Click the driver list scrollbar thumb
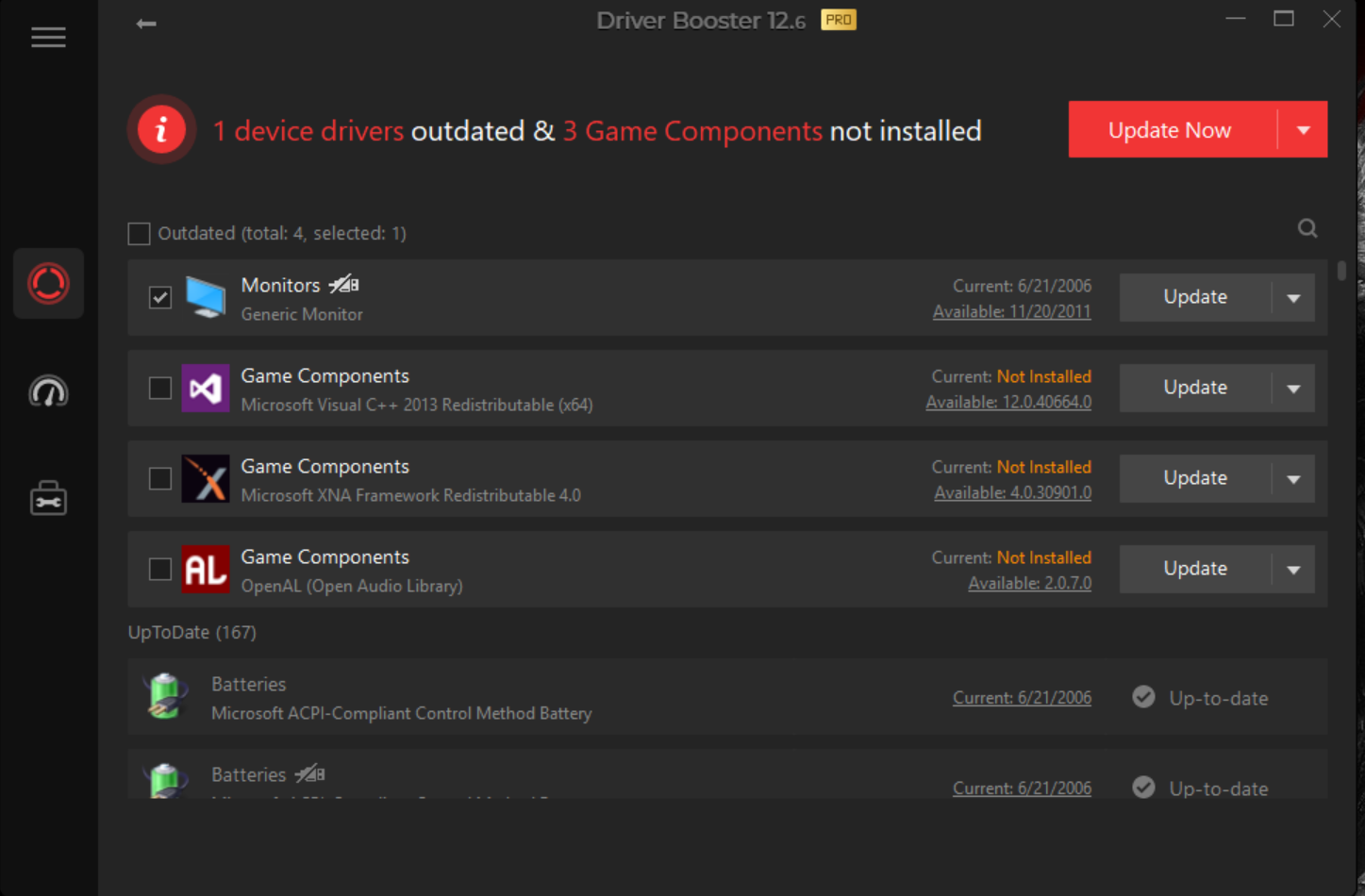The image size is (1365, 896). tap(1341, 271)
